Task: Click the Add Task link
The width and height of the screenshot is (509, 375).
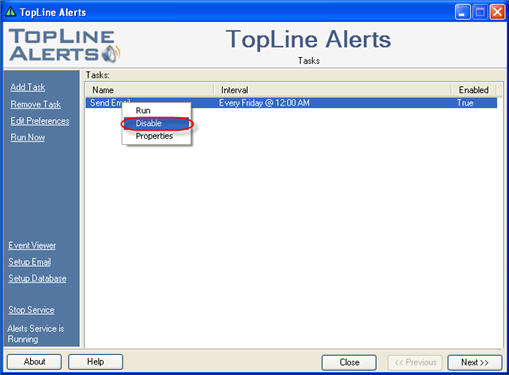Action: 28,87
